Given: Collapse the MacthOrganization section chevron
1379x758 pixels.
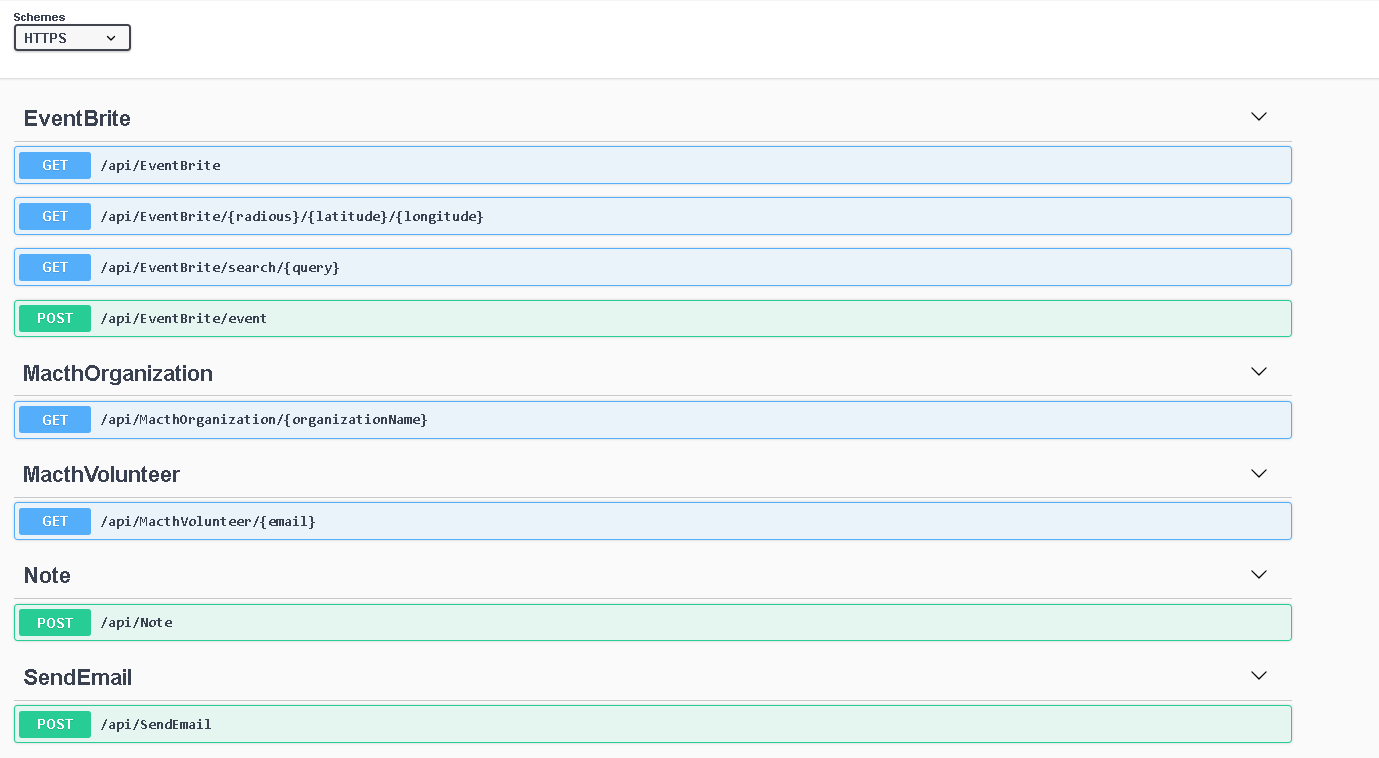Looking at the screenshot, I should (1259, 372).
